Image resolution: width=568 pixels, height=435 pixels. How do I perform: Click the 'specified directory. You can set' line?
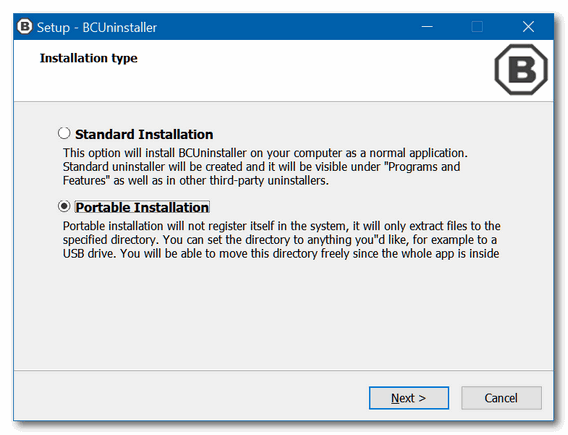(280, 240)
